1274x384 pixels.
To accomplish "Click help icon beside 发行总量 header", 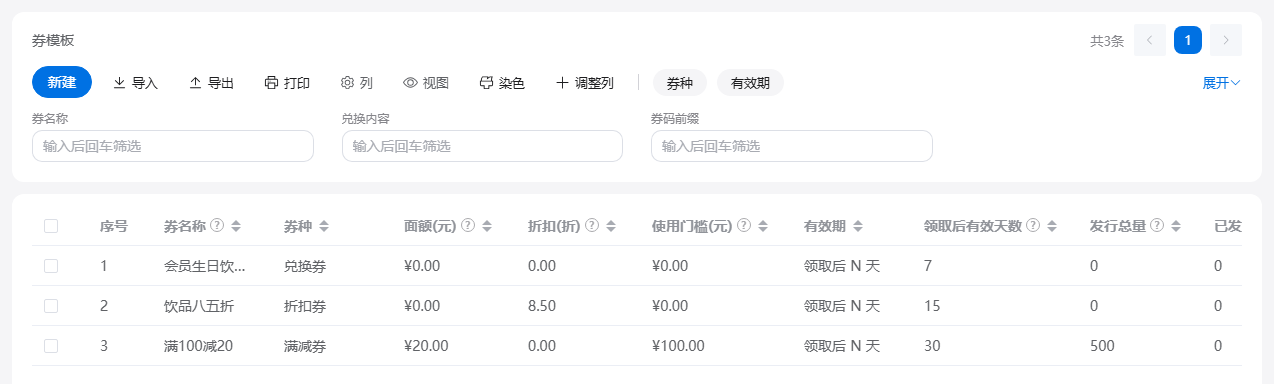I will [1157, 226].
